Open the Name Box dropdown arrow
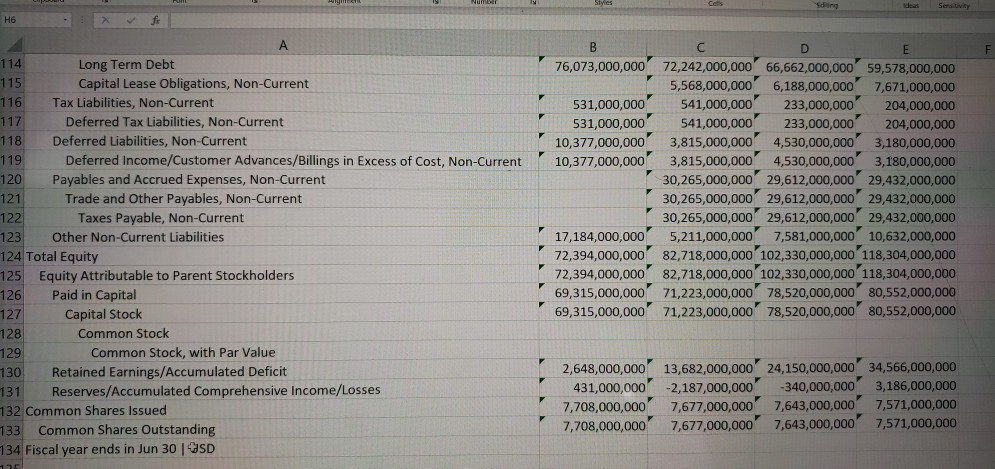Image resolution: width=995 pixels, height=469 pixels. pos(66,20)
